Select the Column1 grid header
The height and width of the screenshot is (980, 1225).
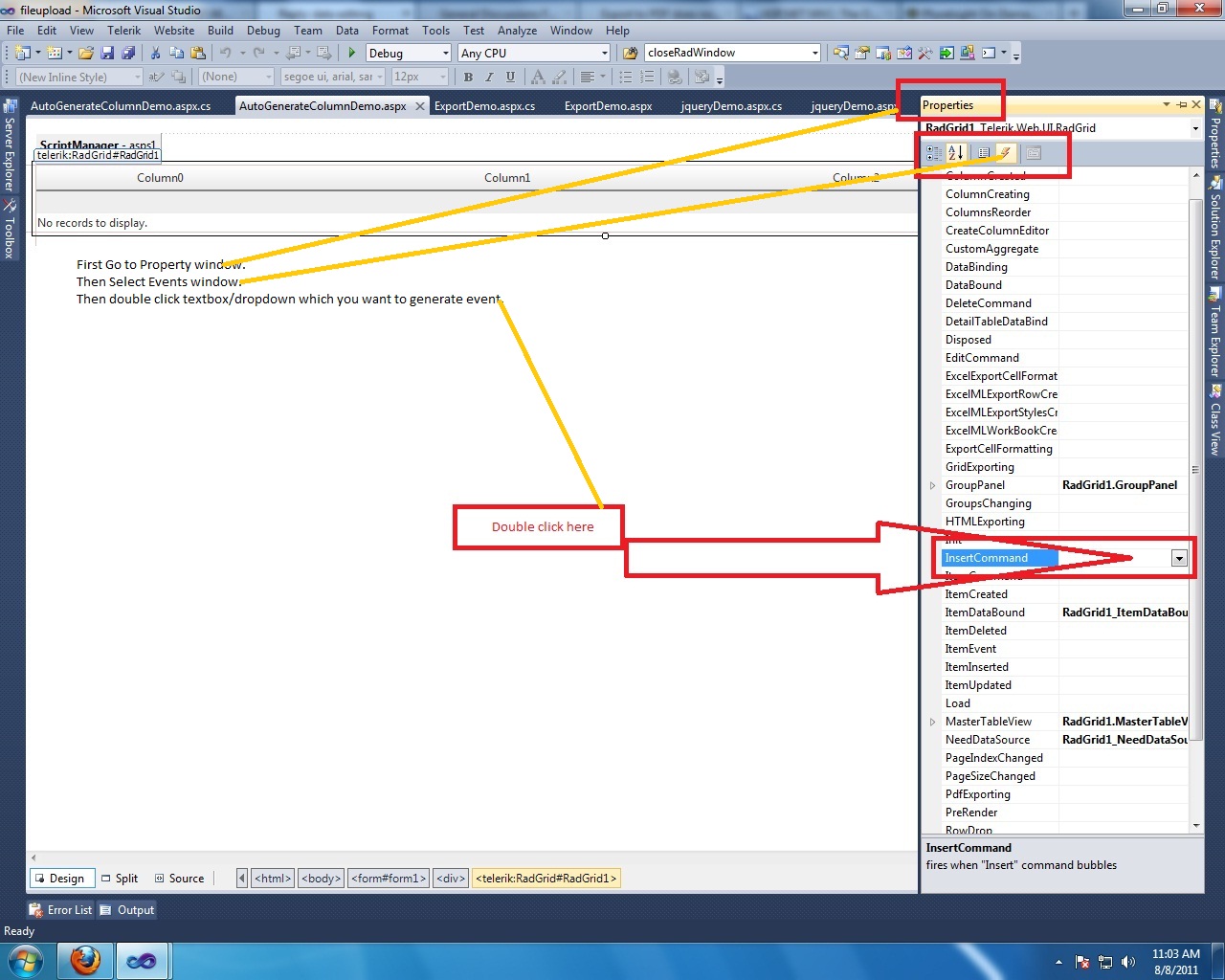[507, 178]
